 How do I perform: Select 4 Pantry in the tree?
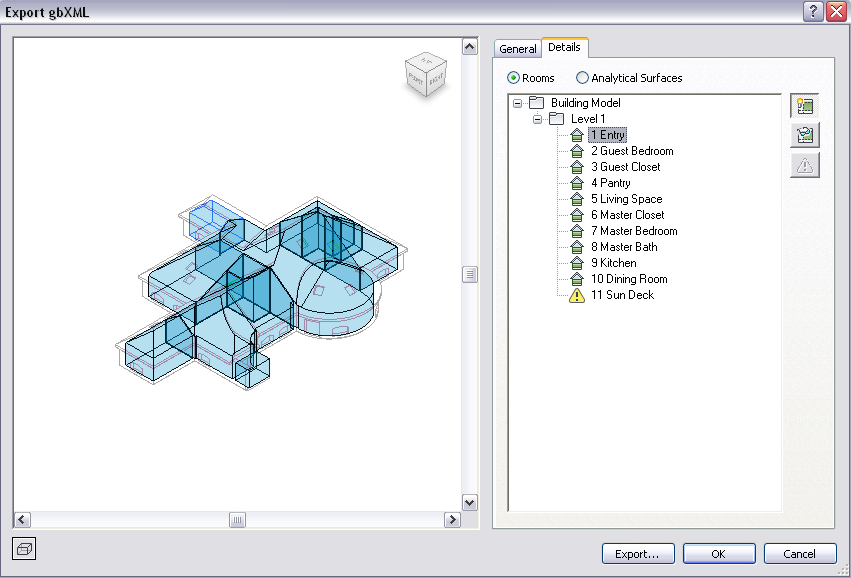tap(611, 183)
